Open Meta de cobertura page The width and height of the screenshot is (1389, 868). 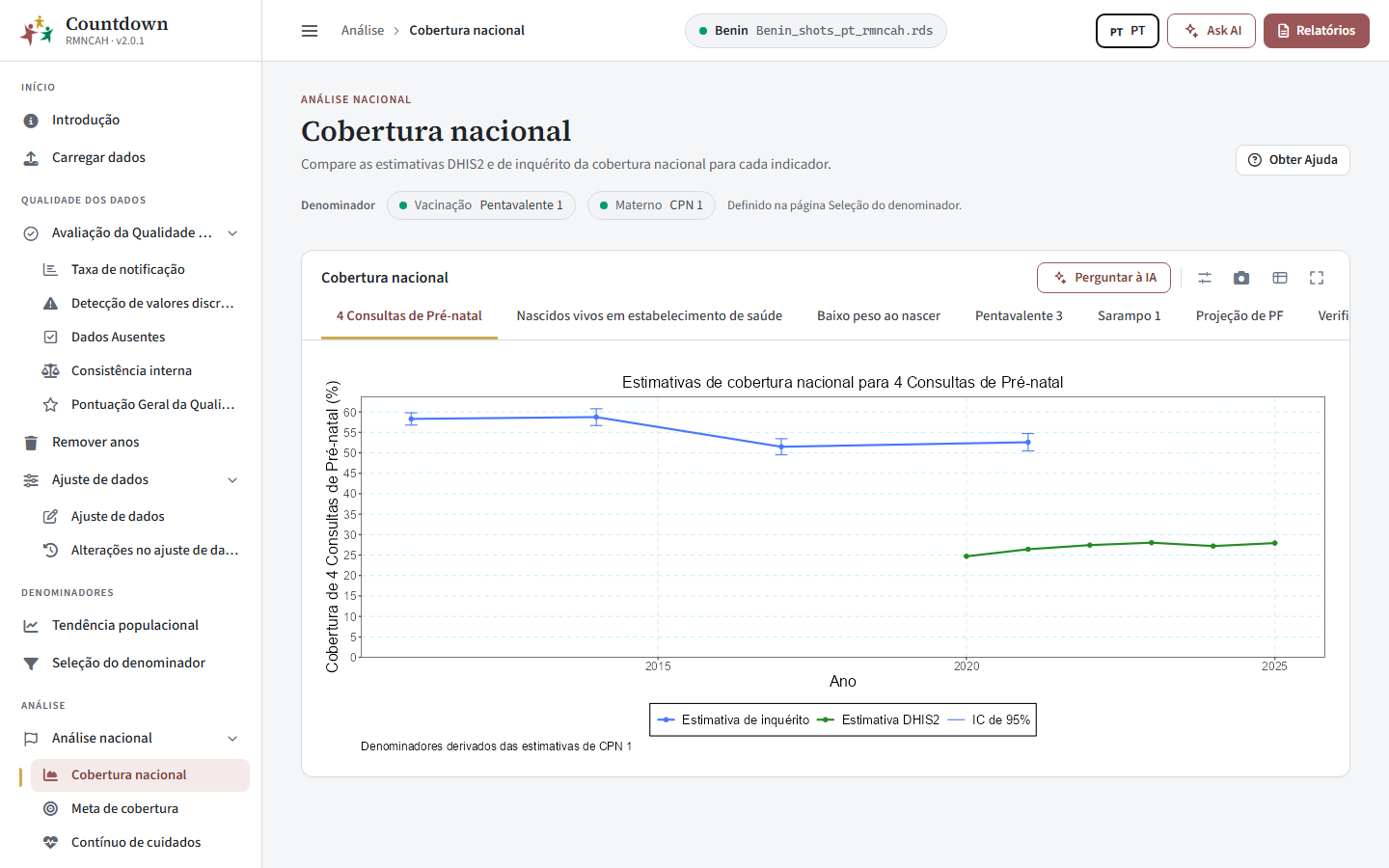140,809
